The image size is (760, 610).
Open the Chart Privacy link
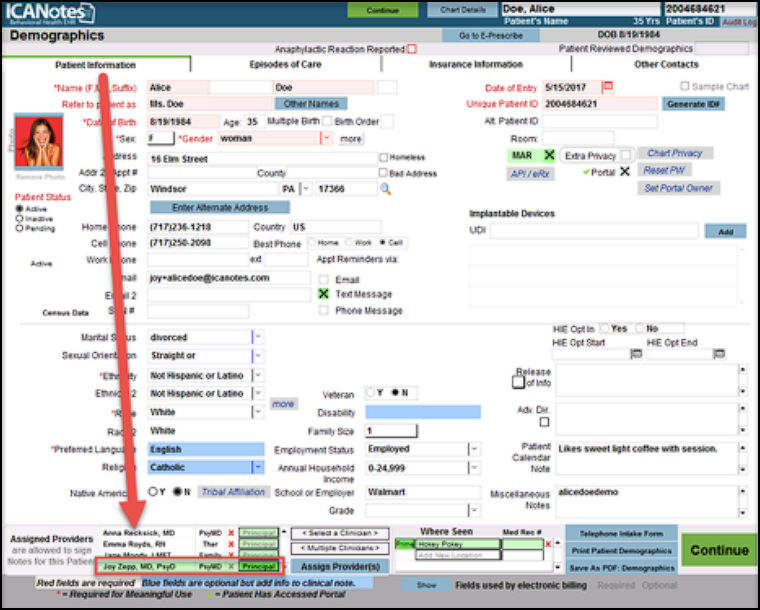pyautogui.click(x=675, y=153)
